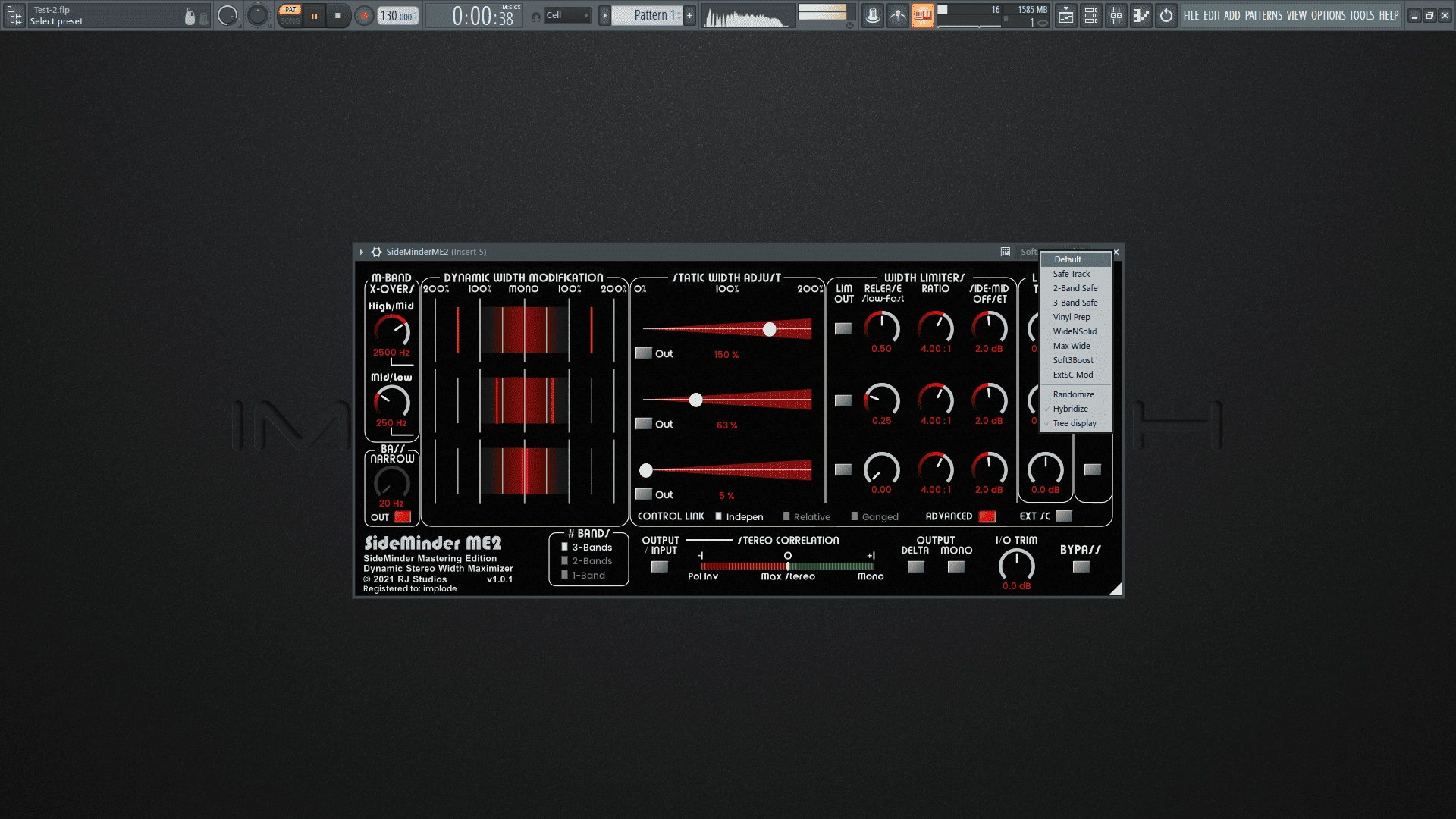Open the TOOLS menu
This screenshot has width=1456, height=819.
1362,15
